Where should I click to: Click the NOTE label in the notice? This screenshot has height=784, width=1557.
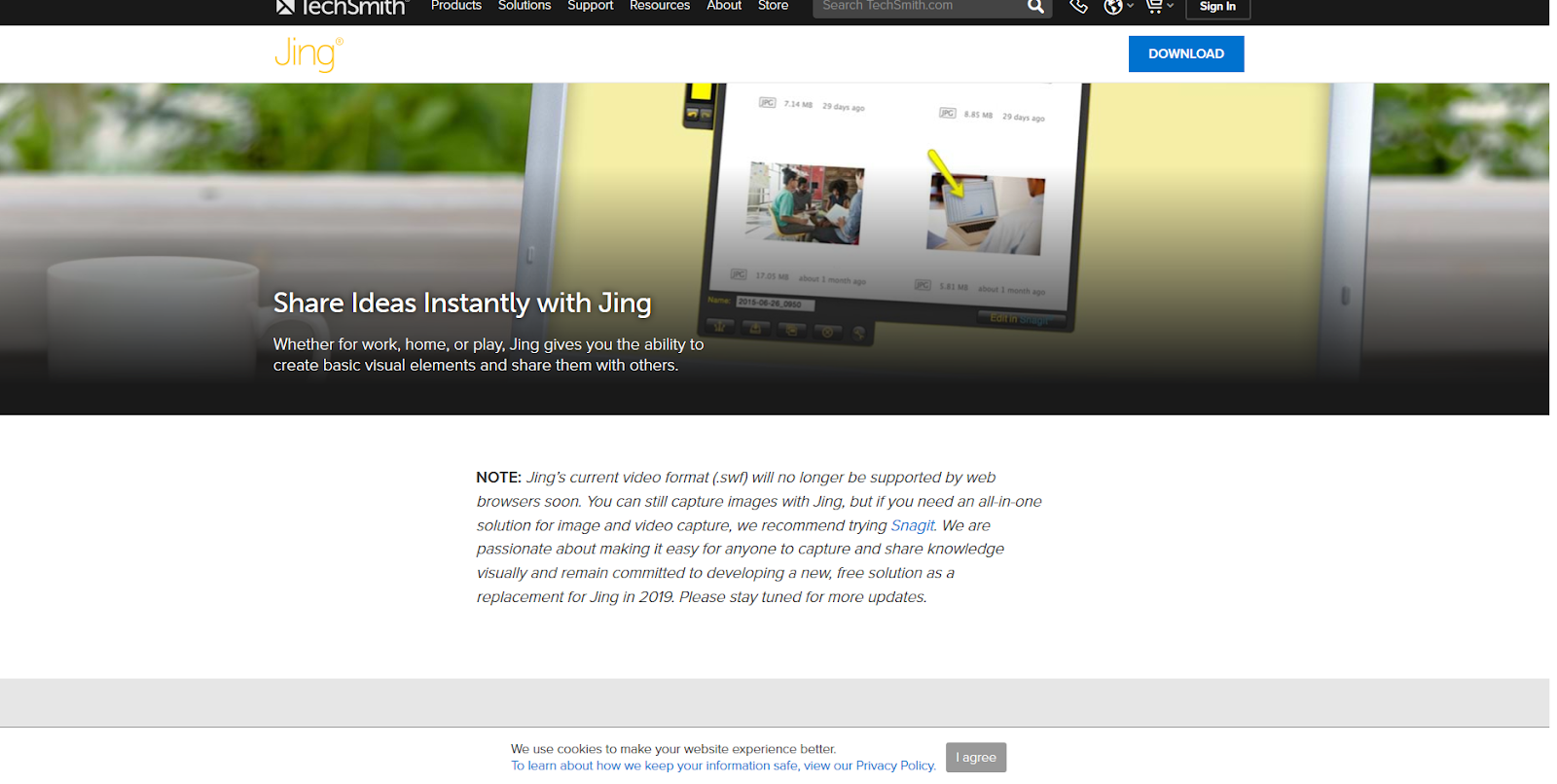(498, 478)
